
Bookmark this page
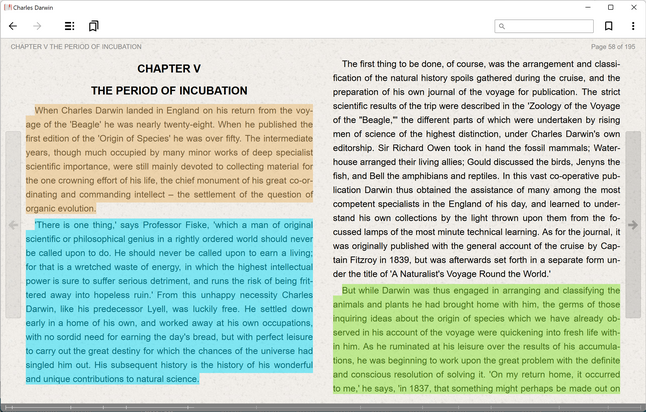click(608, 26)
